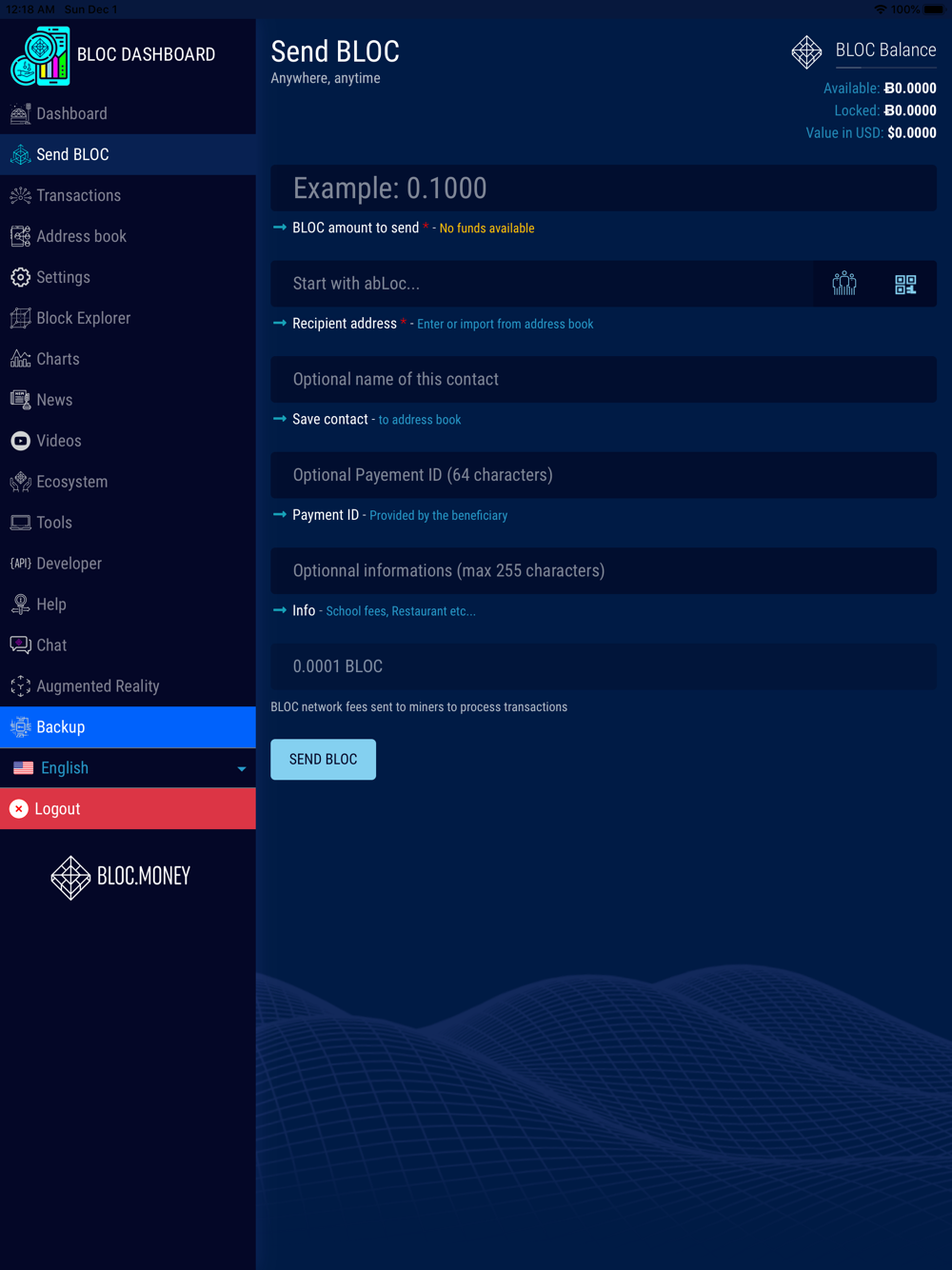
Task: Click the Wi-Fi icon in status bar
Action: click(x=881, y=10)
